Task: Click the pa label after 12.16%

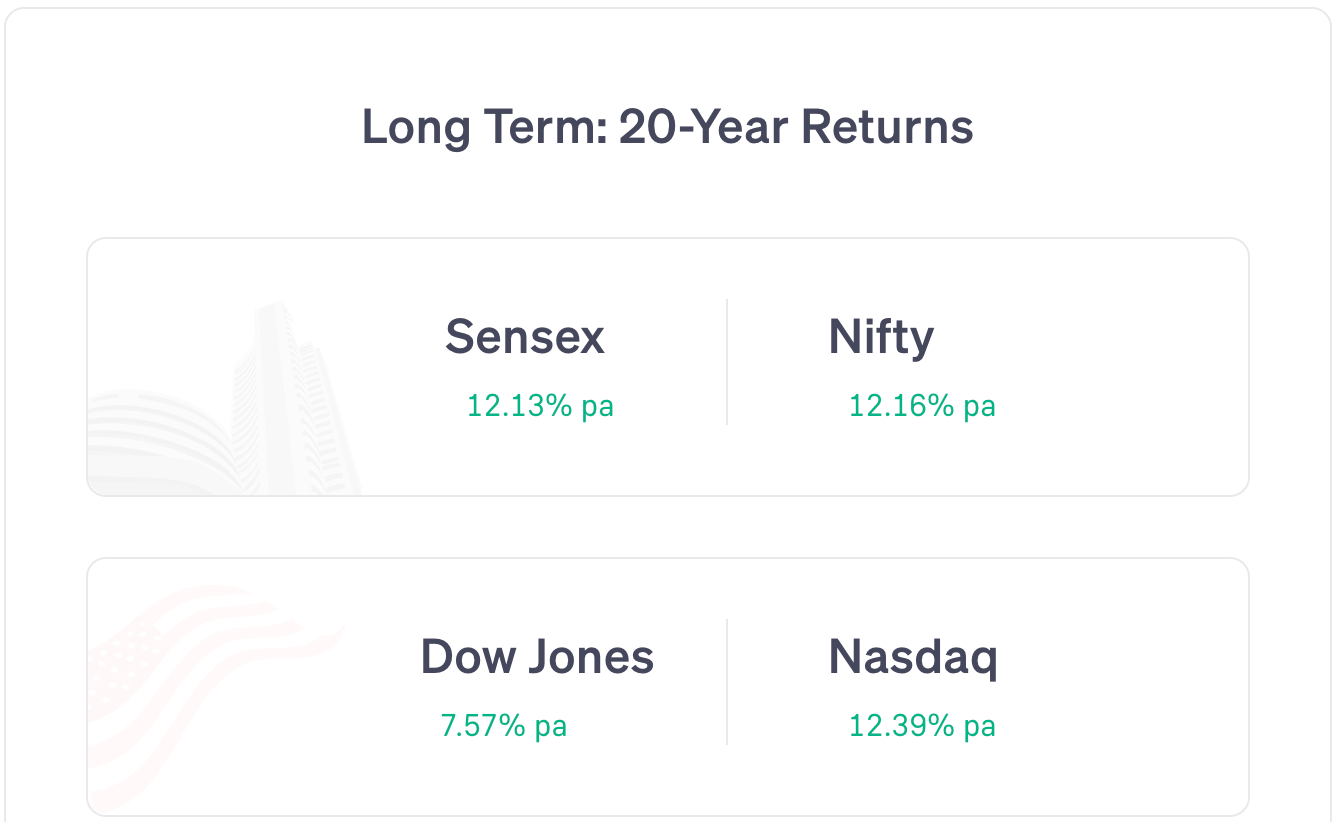Action: pyautogui.click(x=980, y=408)
